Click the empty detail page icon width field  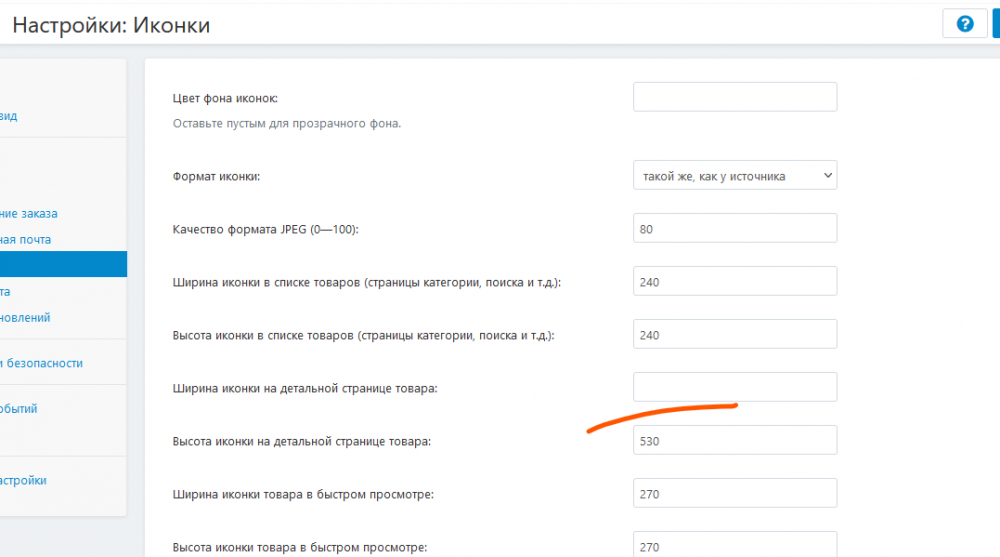[x=735, y=387]
